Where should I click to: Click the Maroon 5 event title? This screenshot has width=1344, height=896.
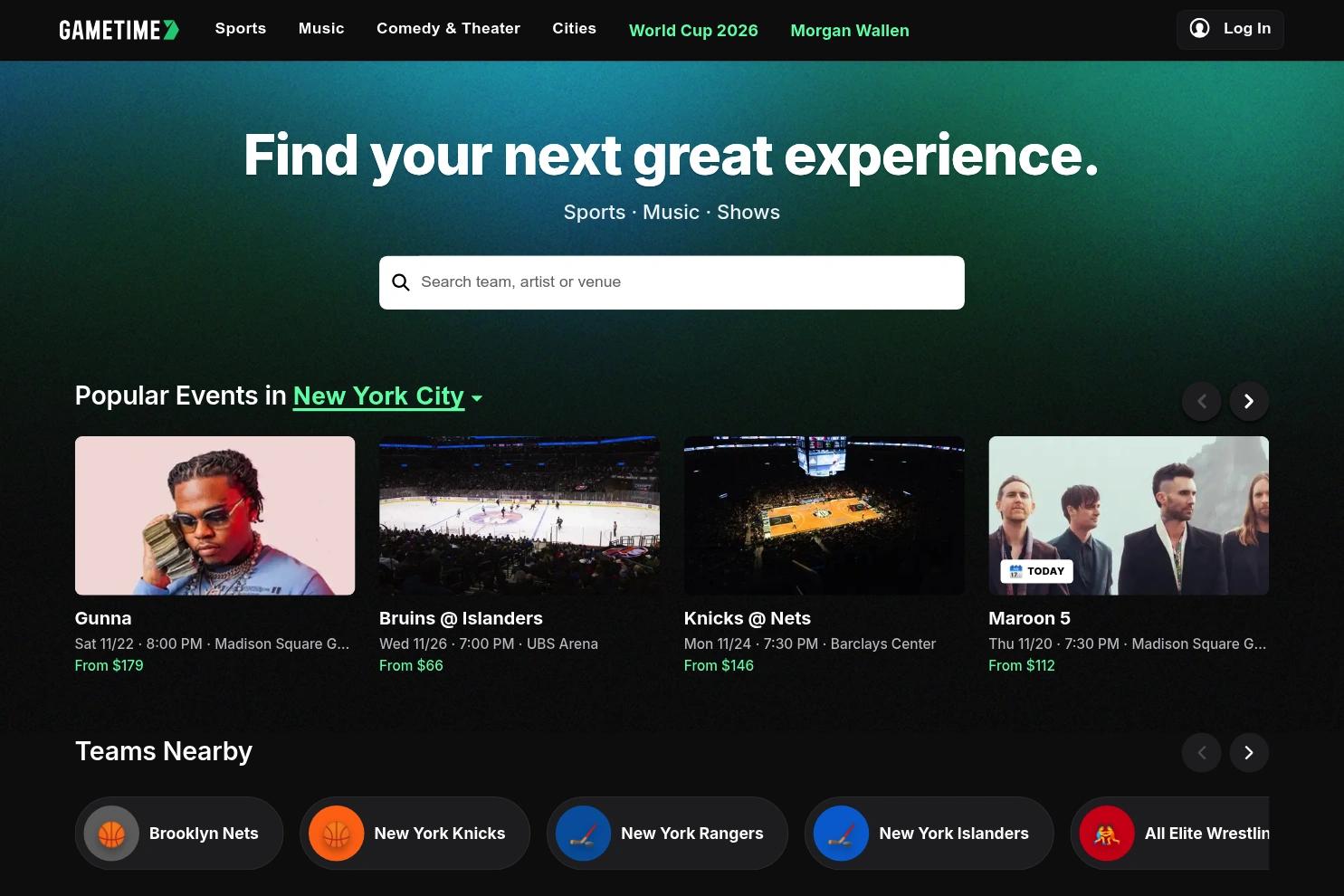[x=1029, y=618]
